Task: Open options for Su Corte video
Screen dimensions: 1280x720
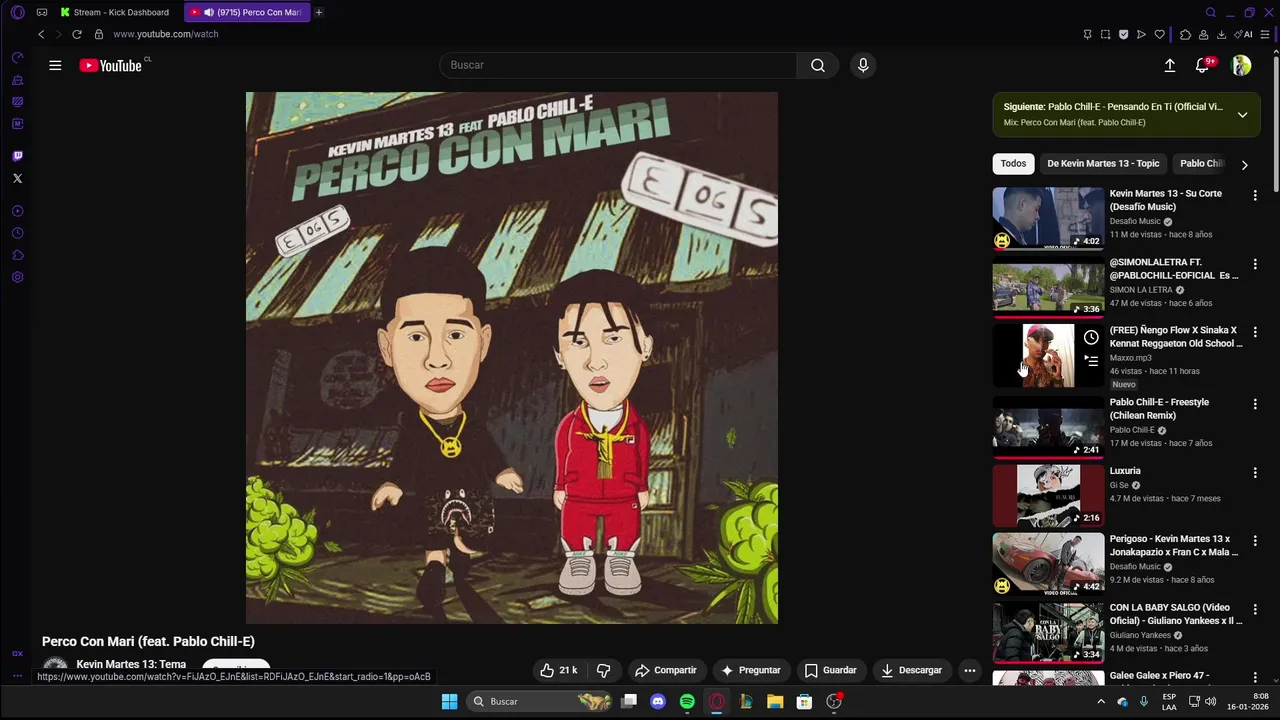Action: click(1255, 195)
